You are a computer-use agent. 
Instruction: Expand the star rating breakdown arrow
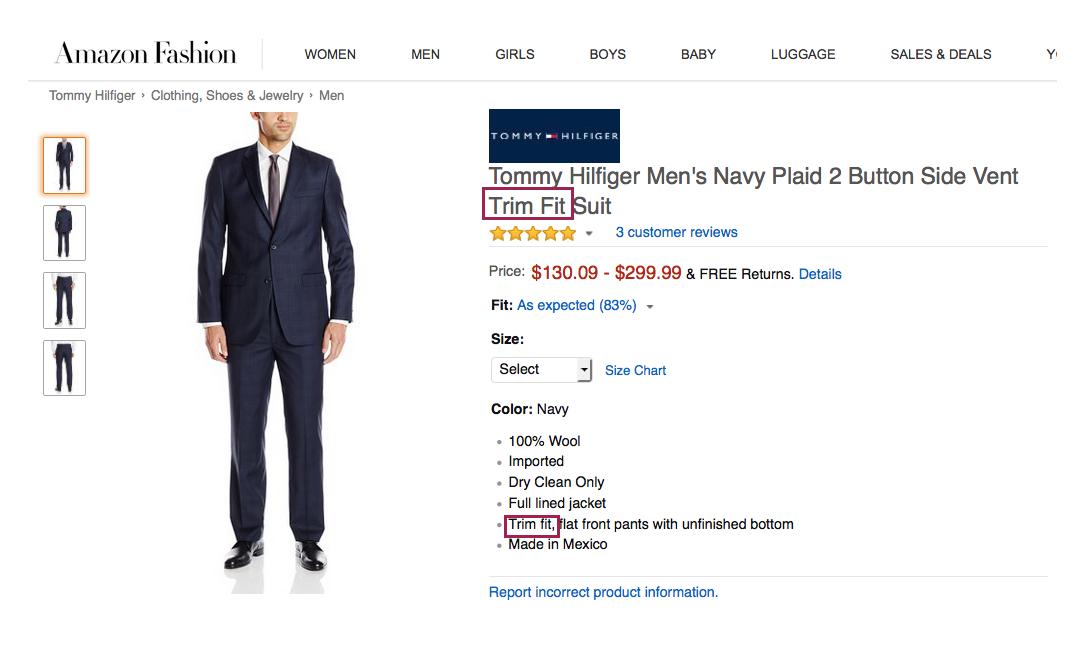tap(589, 234)
